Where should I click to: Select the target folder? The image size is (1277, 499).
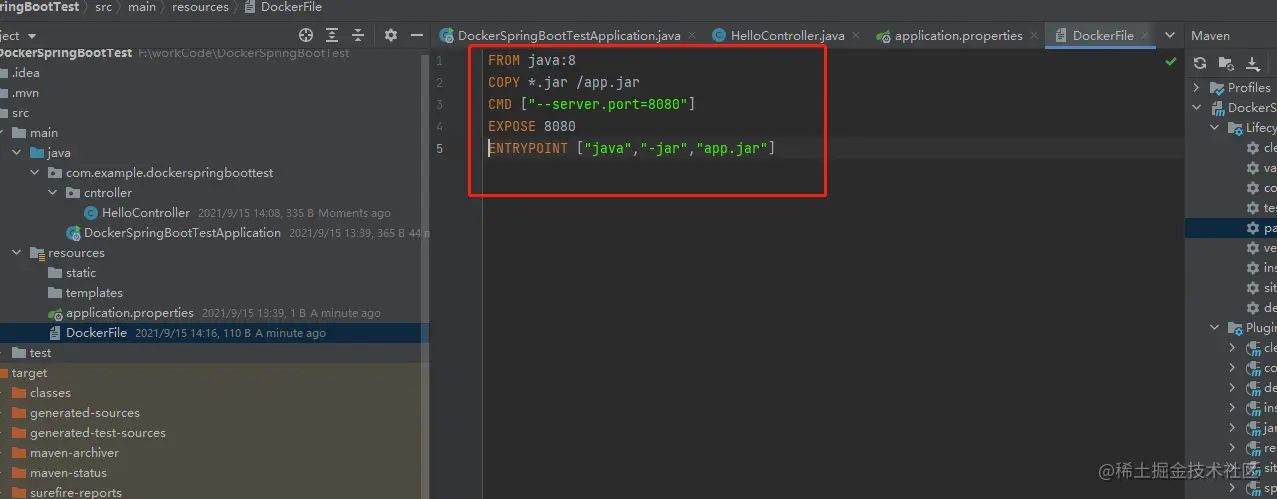[29, 373]
